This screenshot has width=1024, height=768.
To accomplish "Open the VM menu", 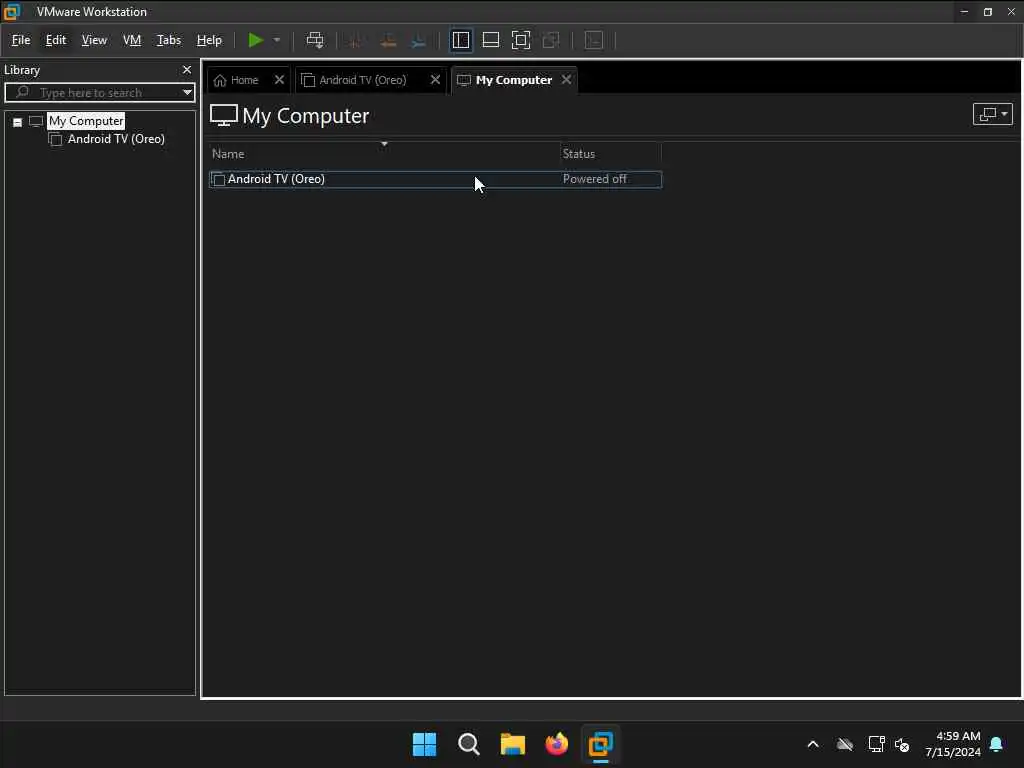I will (132, 40).
